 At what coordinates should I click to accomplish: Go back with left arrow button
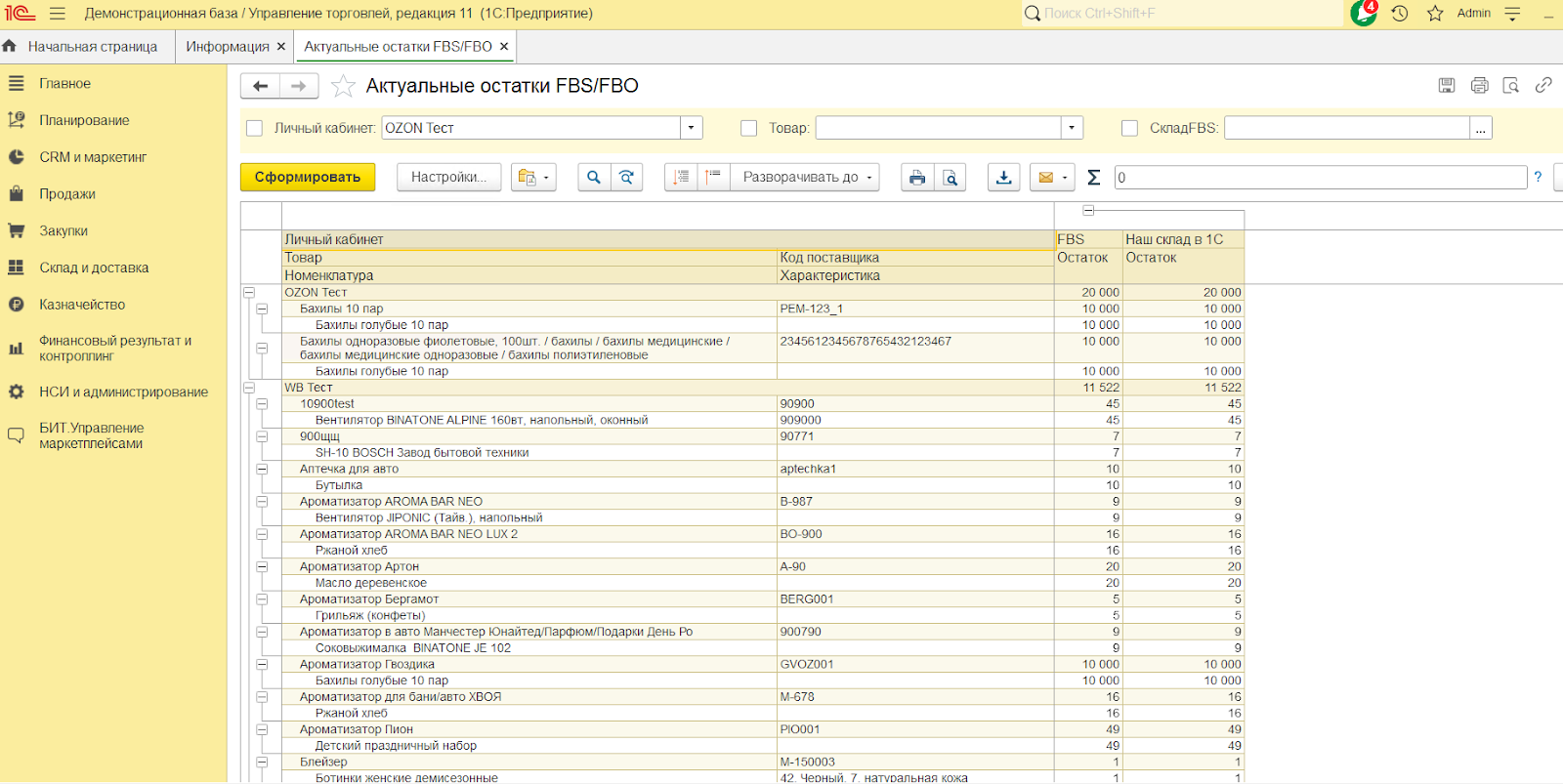(260, 86)
